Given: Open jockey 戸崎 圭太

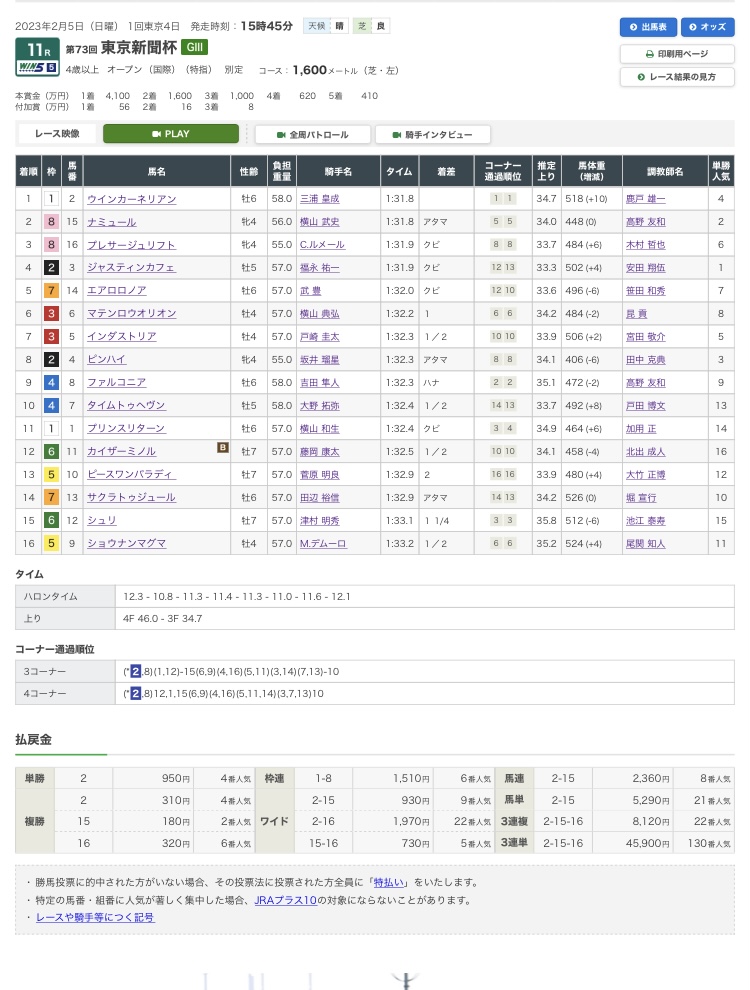Looking at the screenshot, I should pyautogui.click(x=319, y=337).
